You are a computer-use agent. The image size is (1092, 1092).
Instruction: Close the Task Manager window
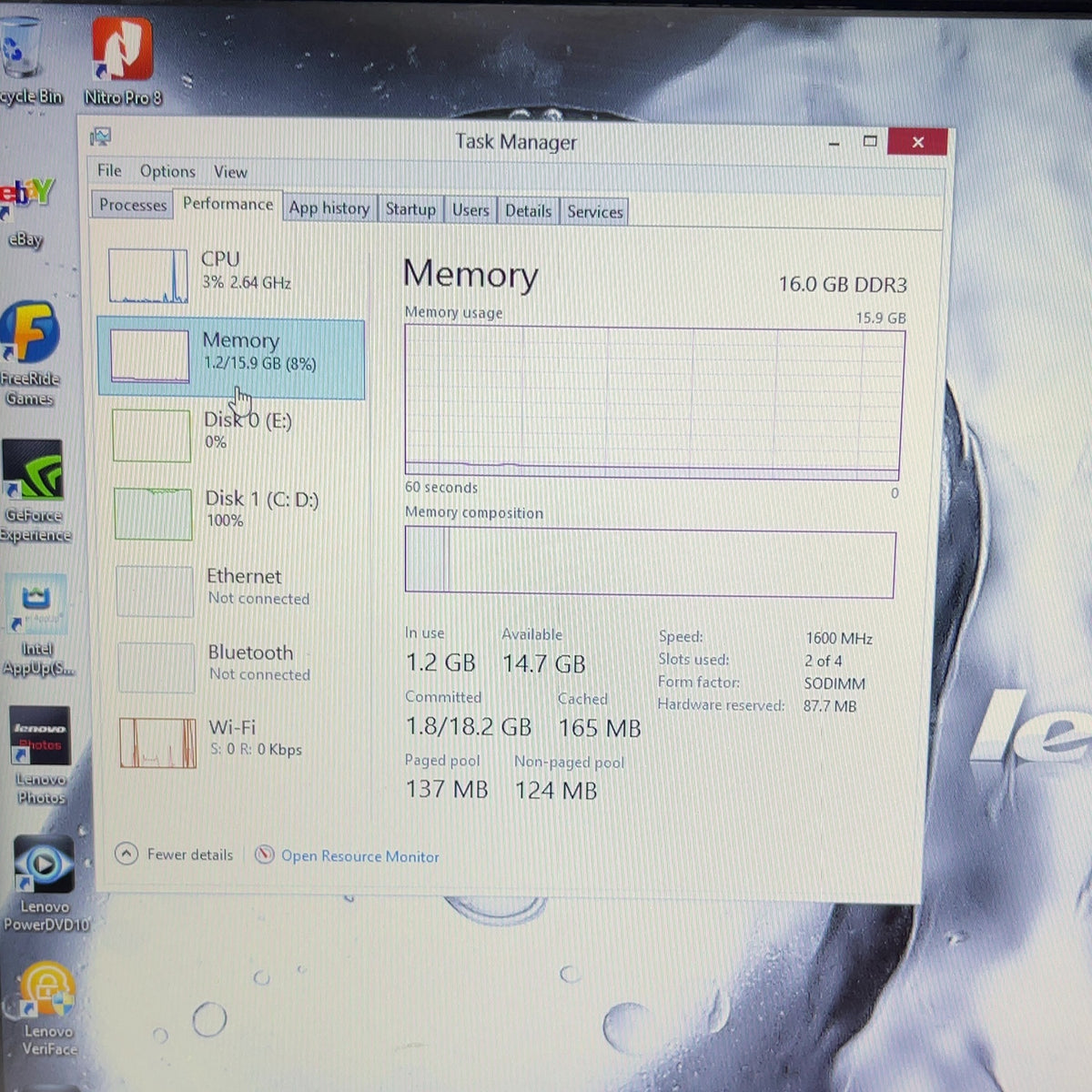(x=917, y=142)
